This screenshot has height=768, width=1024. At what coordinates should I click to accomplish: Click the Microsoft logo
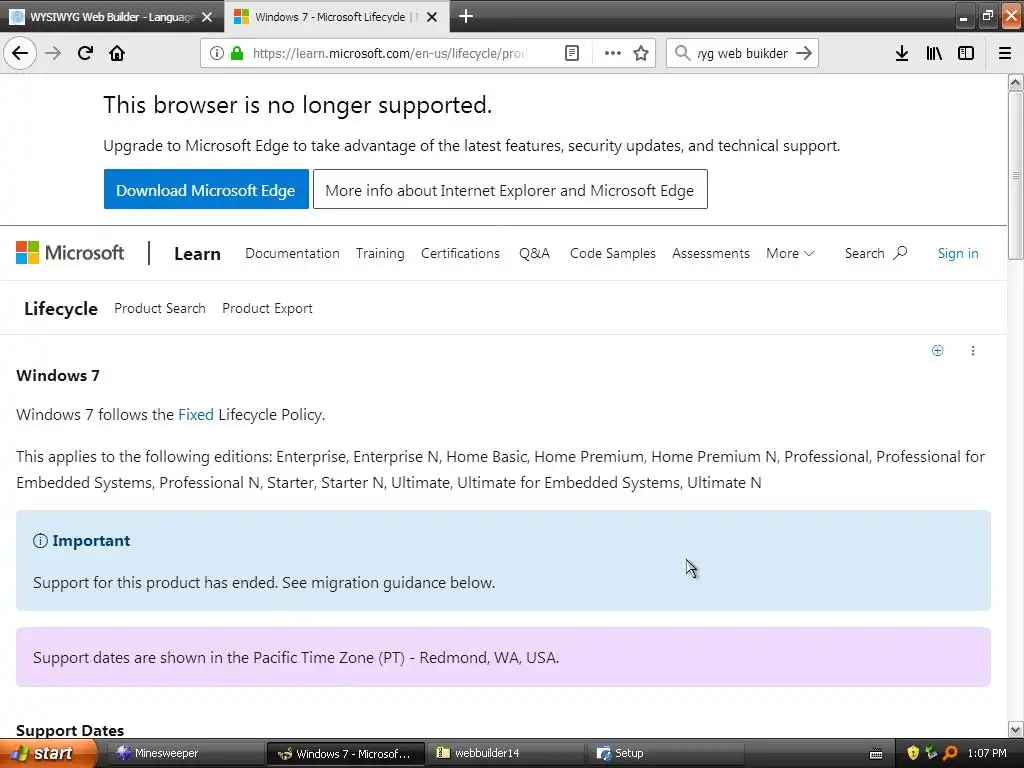(70, 253)
